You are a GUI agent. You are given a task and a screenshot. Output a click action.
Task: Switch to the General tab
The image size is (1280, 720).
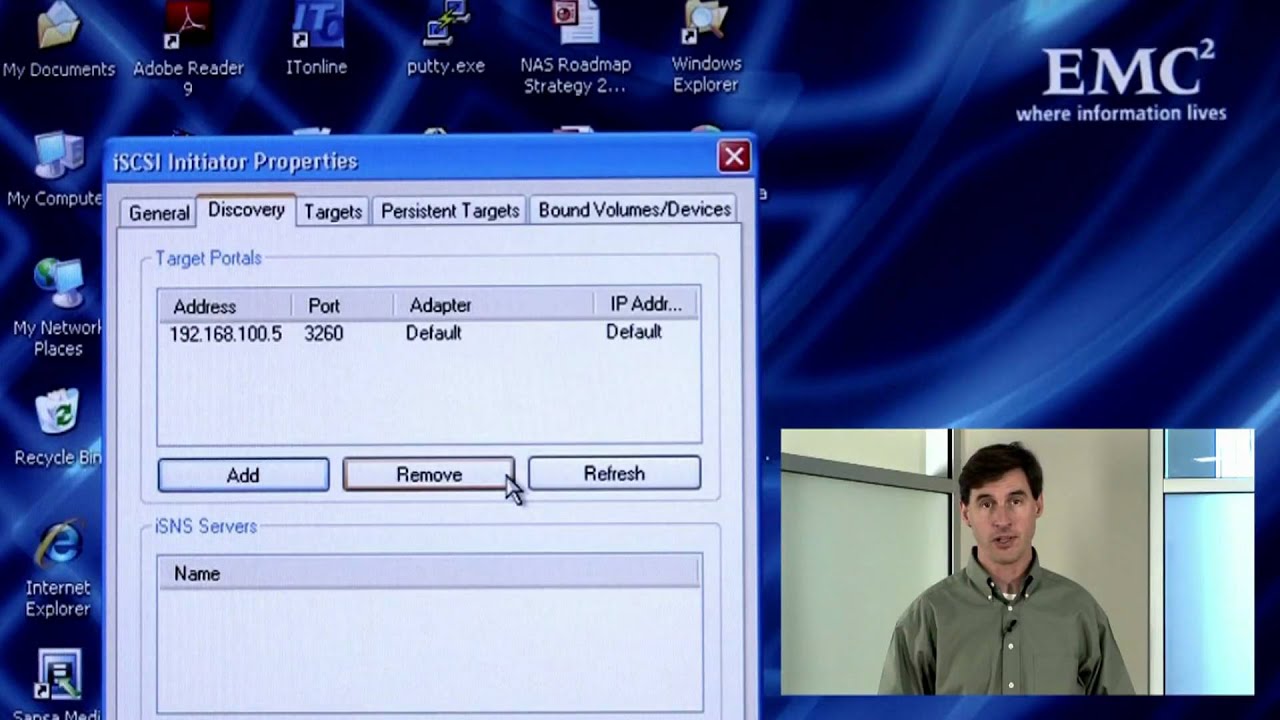[159, 213]
